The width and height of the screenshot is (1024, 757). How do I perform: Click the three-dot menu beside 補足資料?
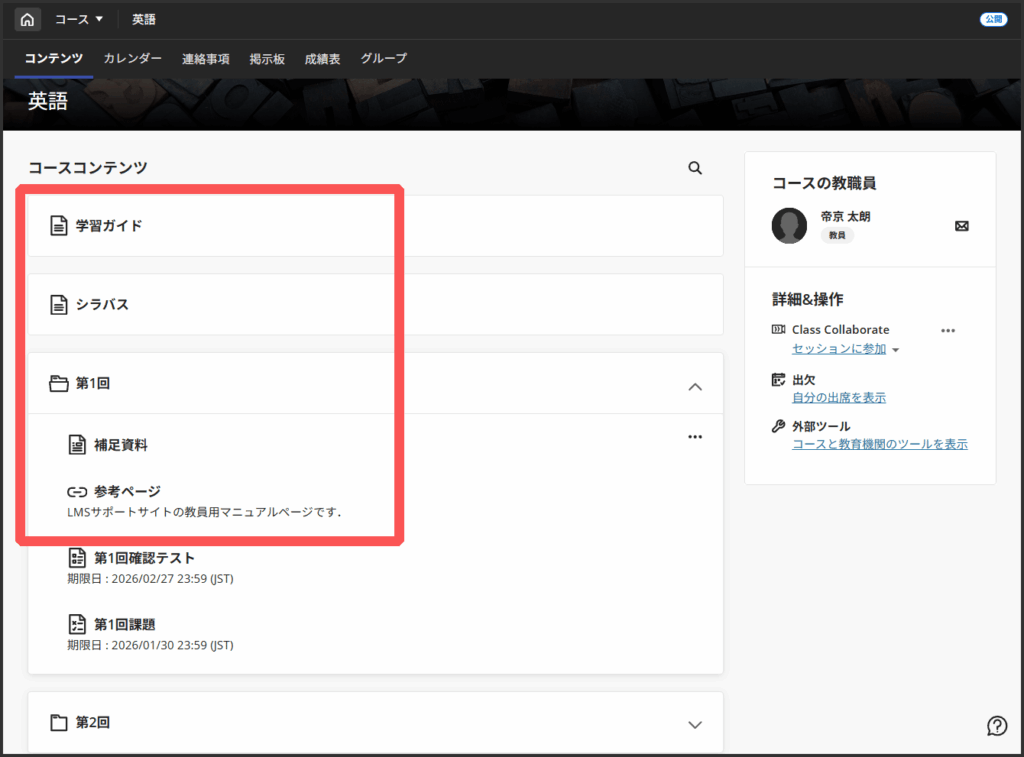(x=695, y=437)
